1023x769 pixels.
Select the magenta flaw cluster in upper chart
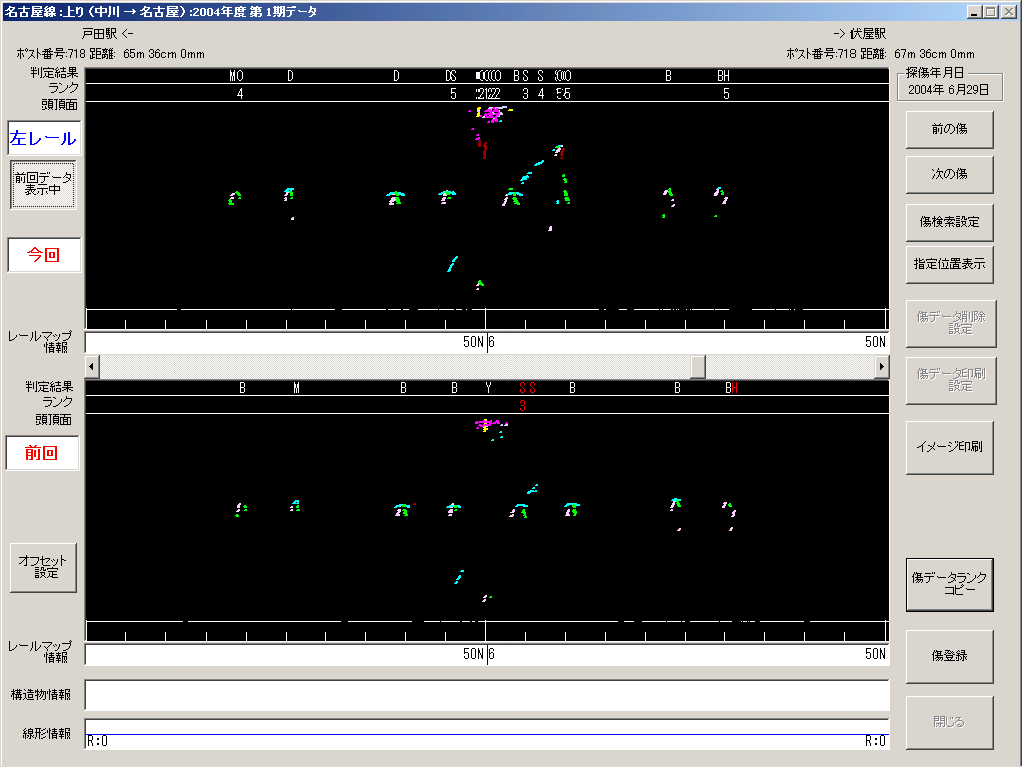(x=491, y=115)
